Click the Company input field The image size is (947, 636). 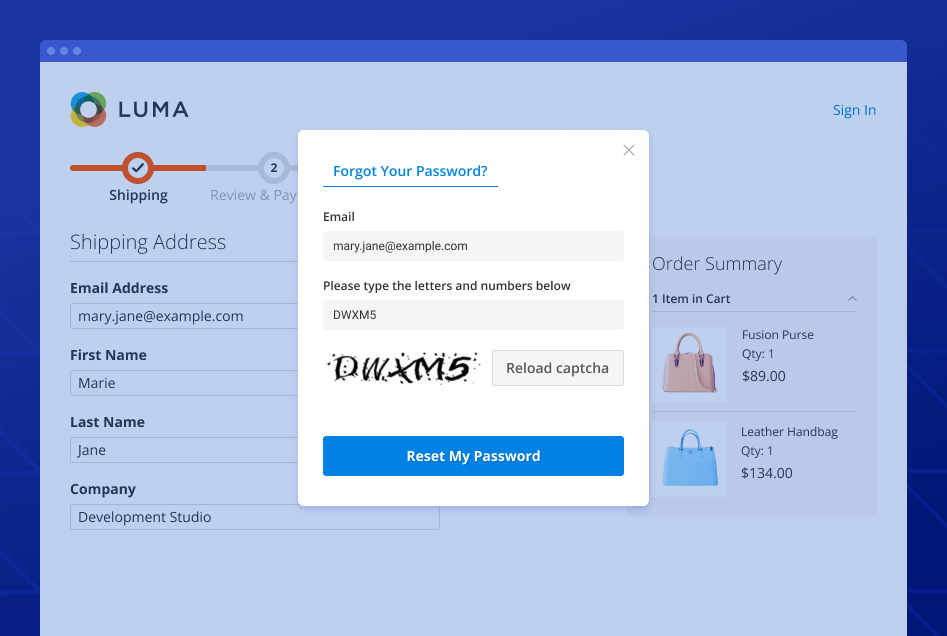(x=254, y=517)
